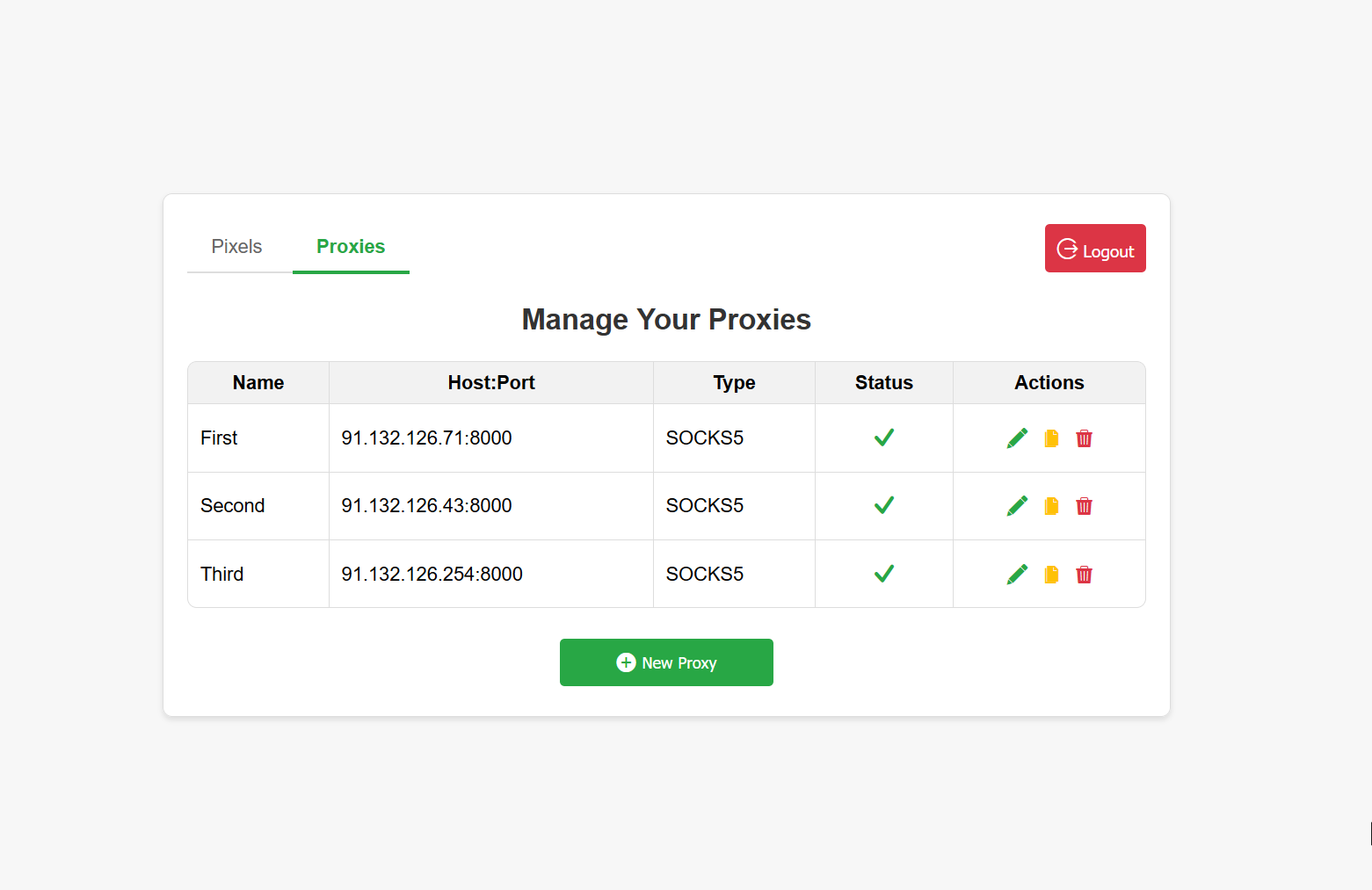This screenshot has height=890, width=1372.
Task: Copy the Third proxy entry
Action: coord(1051,575)
